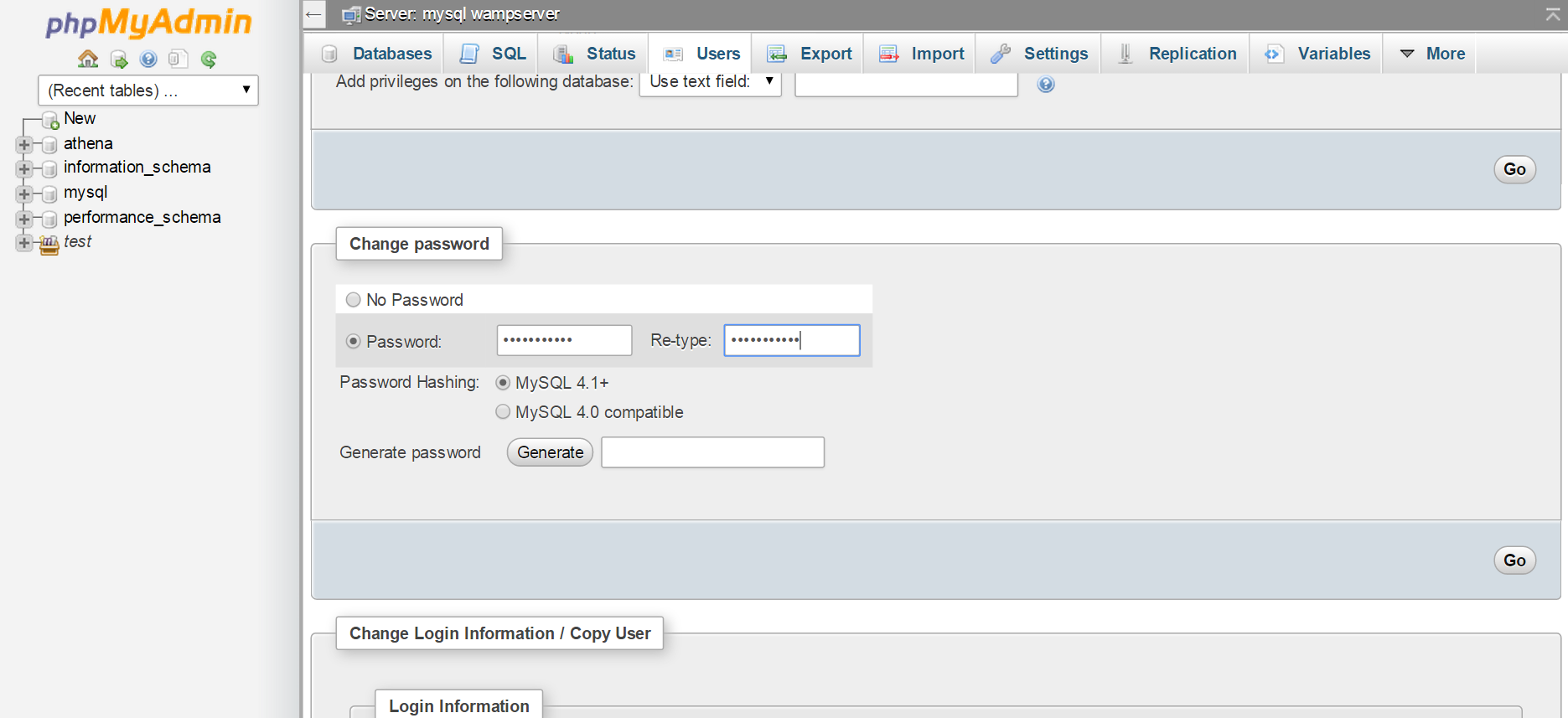Open the test database link
1568x718 pixels.
[77, 241]
